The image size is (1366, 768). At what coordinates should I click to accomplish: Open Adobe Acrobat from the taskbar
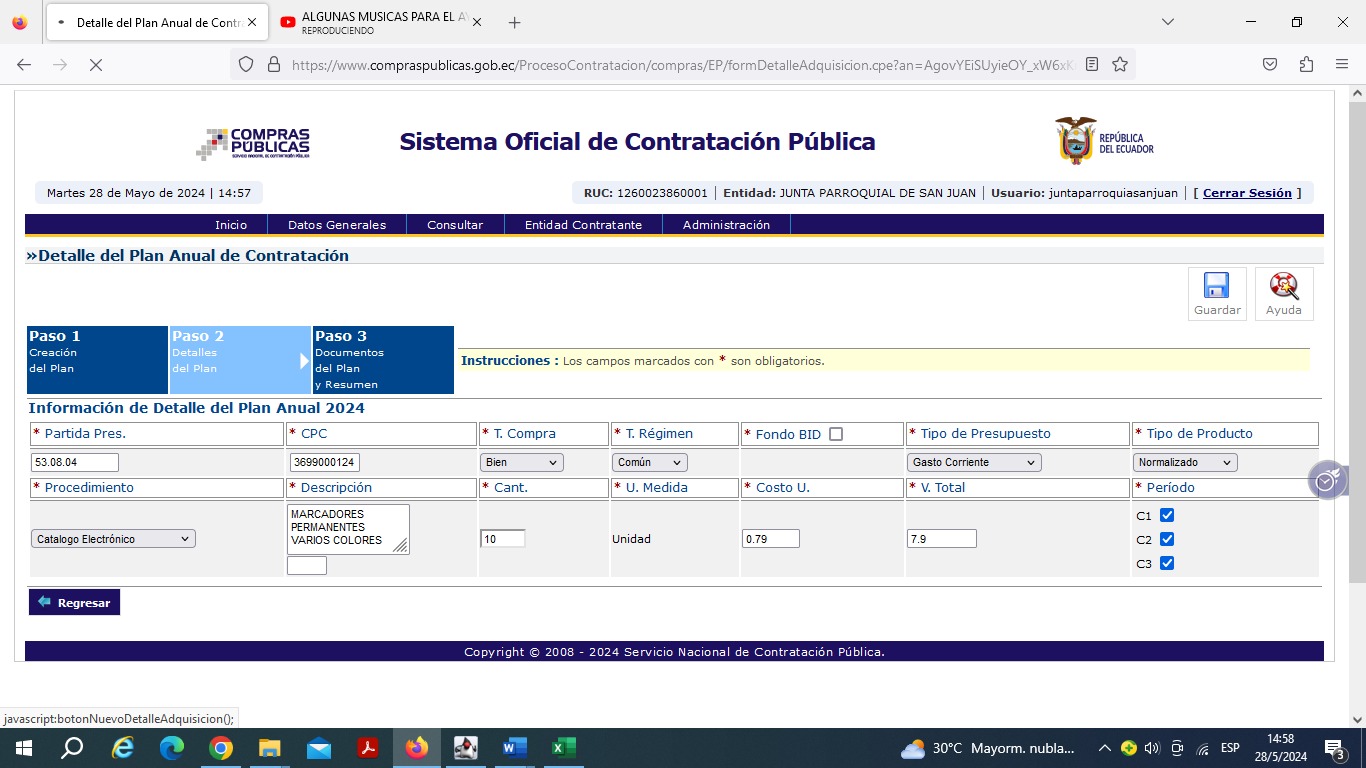coord(368,748)
